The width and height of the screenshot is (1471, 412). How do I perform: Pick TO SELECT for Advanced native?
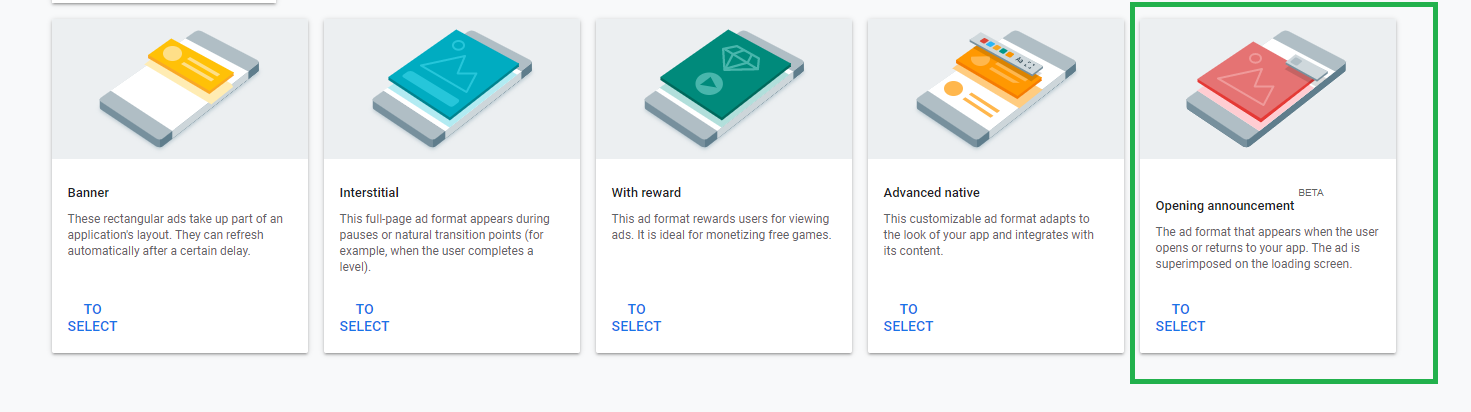(908, 318)
